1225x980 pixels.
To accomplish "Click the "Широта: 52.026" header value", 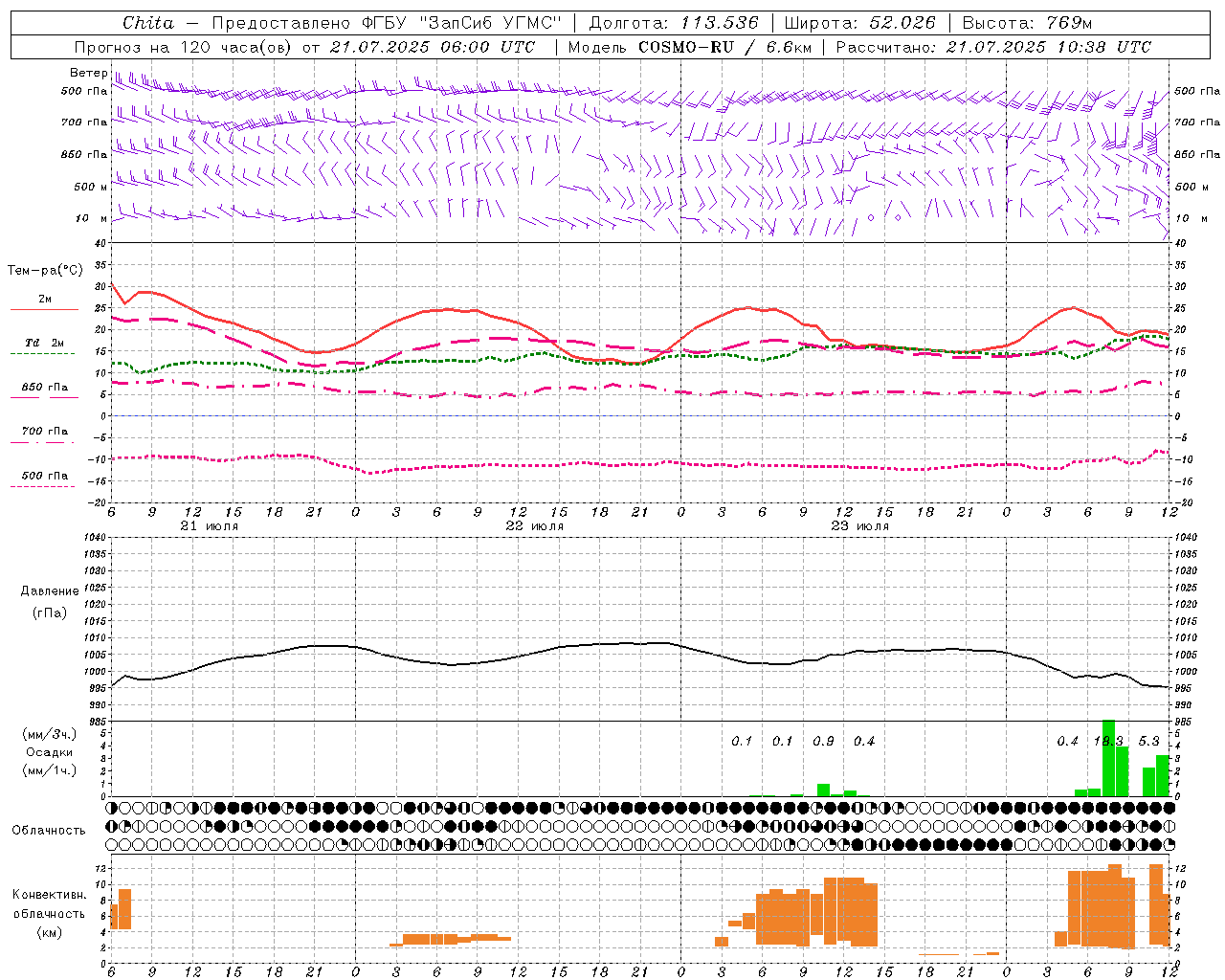I will pyautogui.click(x=859, y=23).
